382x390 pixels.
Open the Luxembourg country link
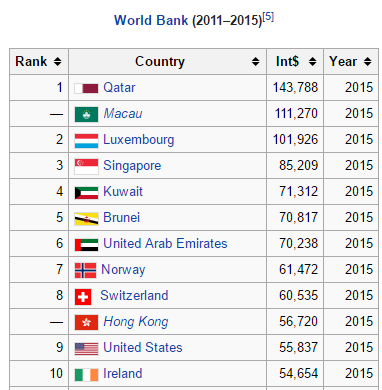(139, 140)
